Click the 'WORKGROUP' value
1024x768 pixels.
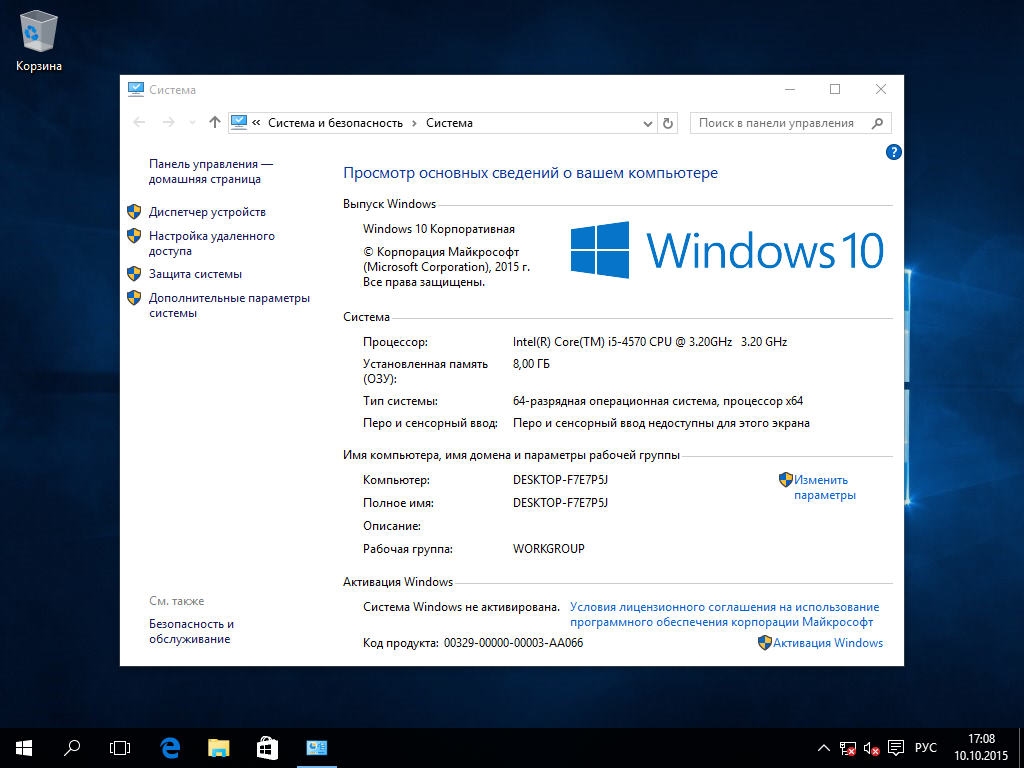(x=549, y=549)
